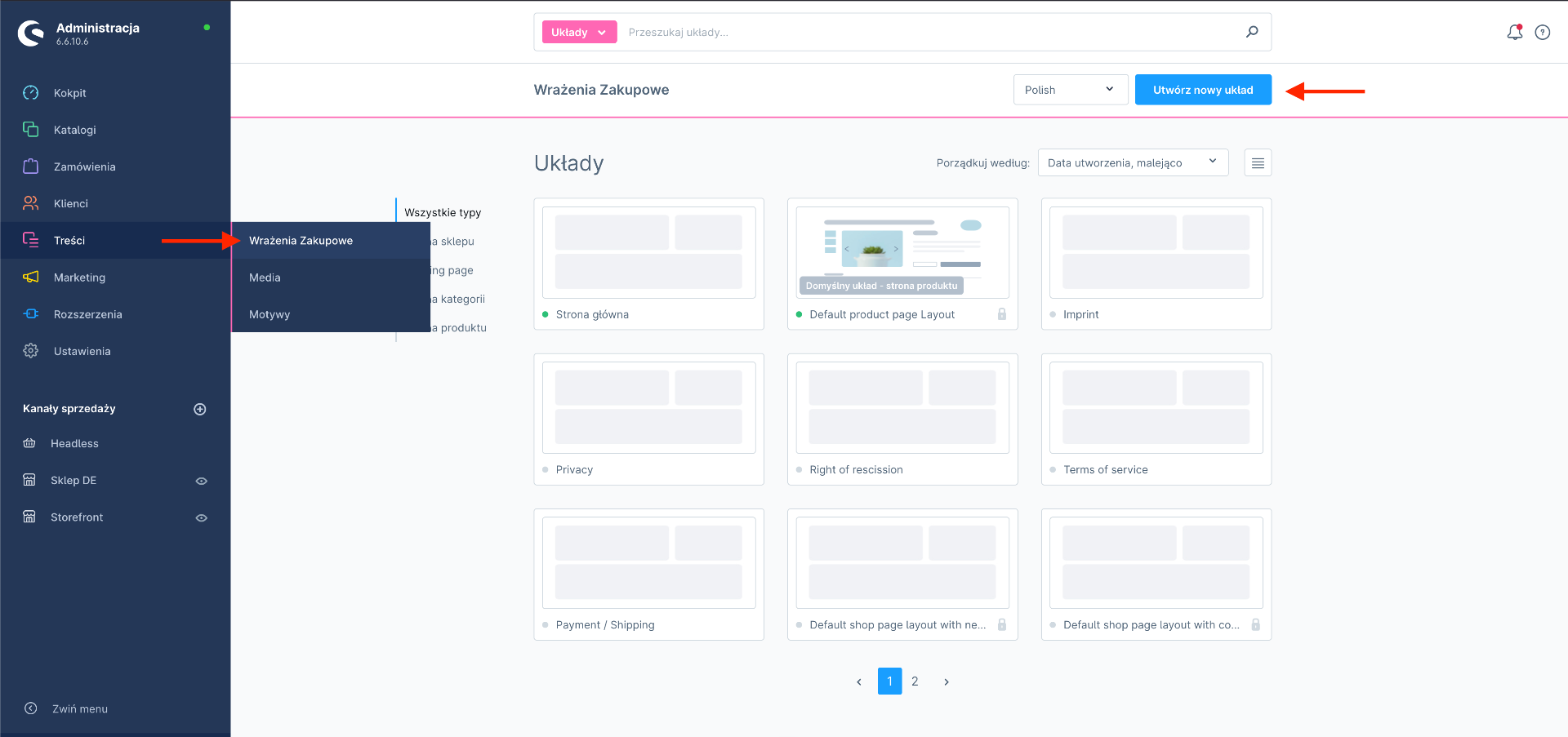Image resolution: width=1568 pixels, height=737 pixels.
Task: Open the notifications bell icon
Action: click(1514, 33)
